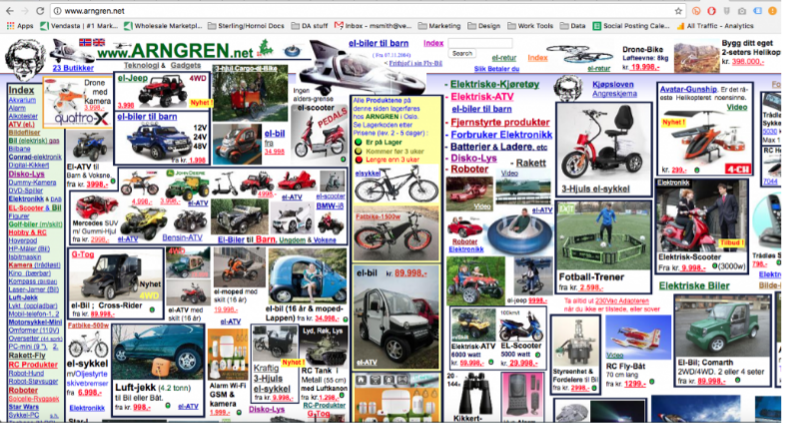Open the Fjernstyrte produkter link

500,122
